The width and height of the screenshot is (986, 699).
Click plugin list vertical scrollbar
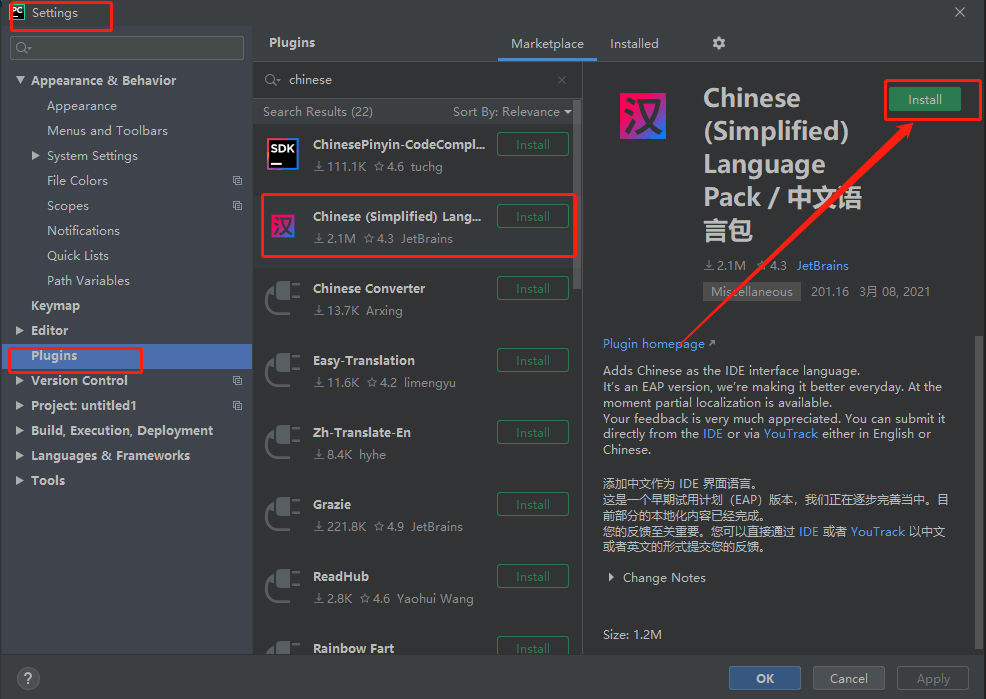[577, 195]
